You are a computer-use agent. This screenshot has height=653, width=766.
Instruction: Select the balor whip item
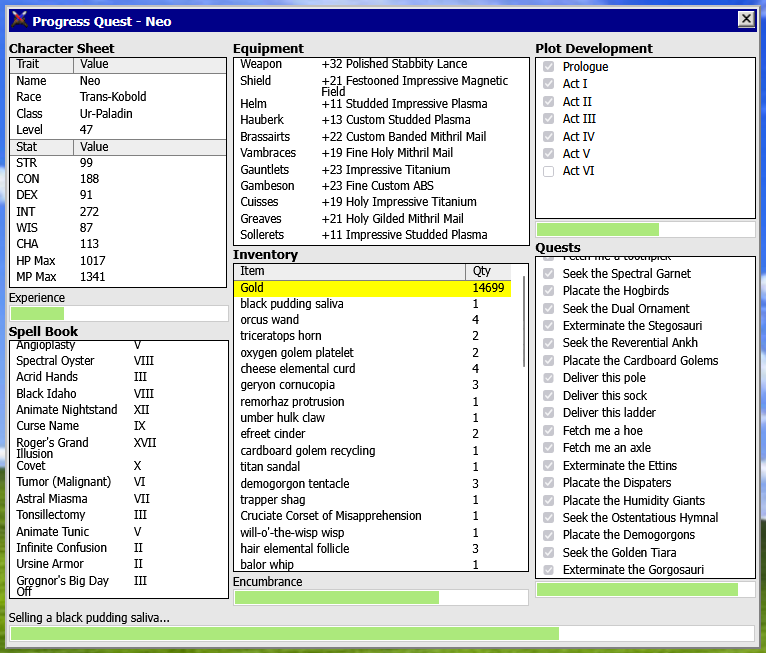373,565
